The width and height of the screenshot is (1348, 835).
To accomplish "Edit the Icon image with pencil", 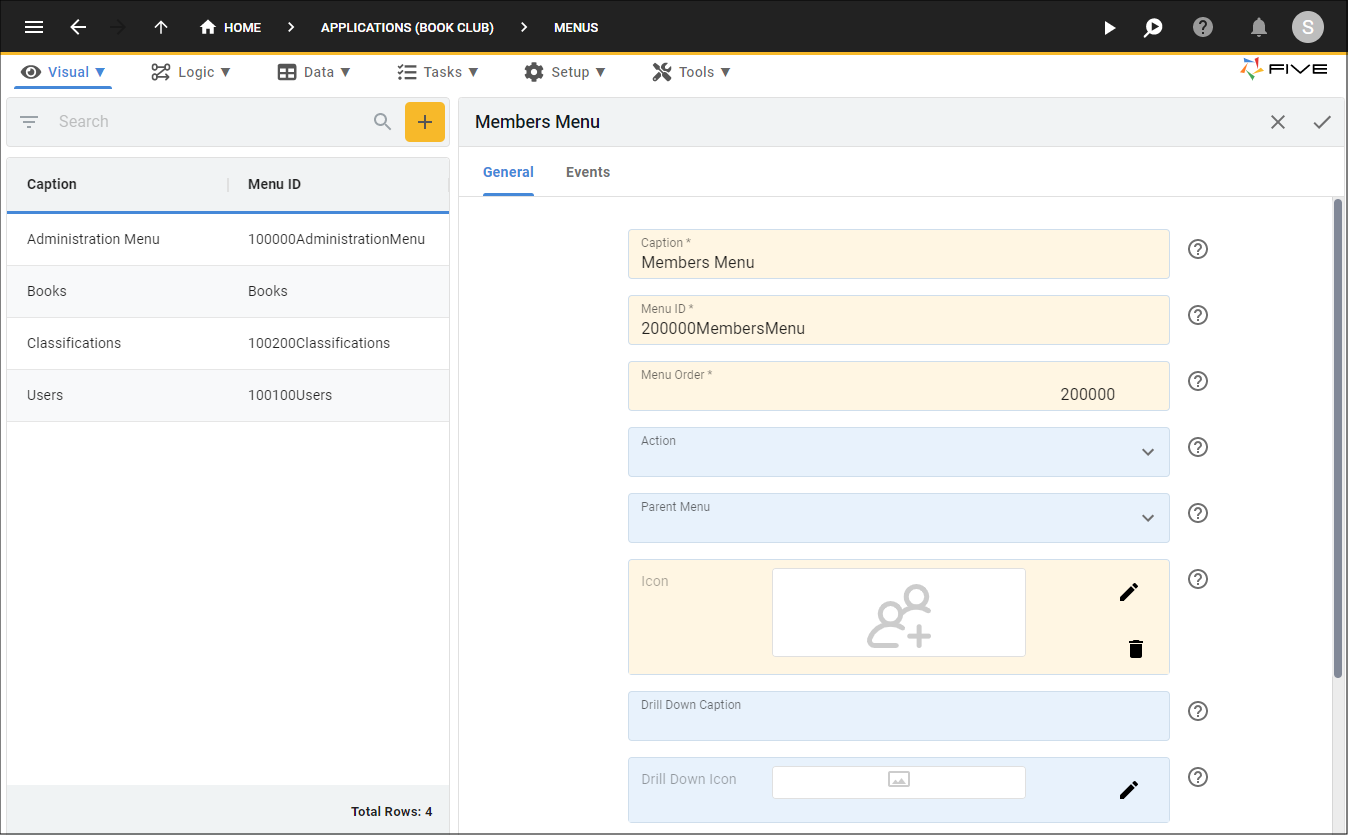I will [x=1129, y=592].
